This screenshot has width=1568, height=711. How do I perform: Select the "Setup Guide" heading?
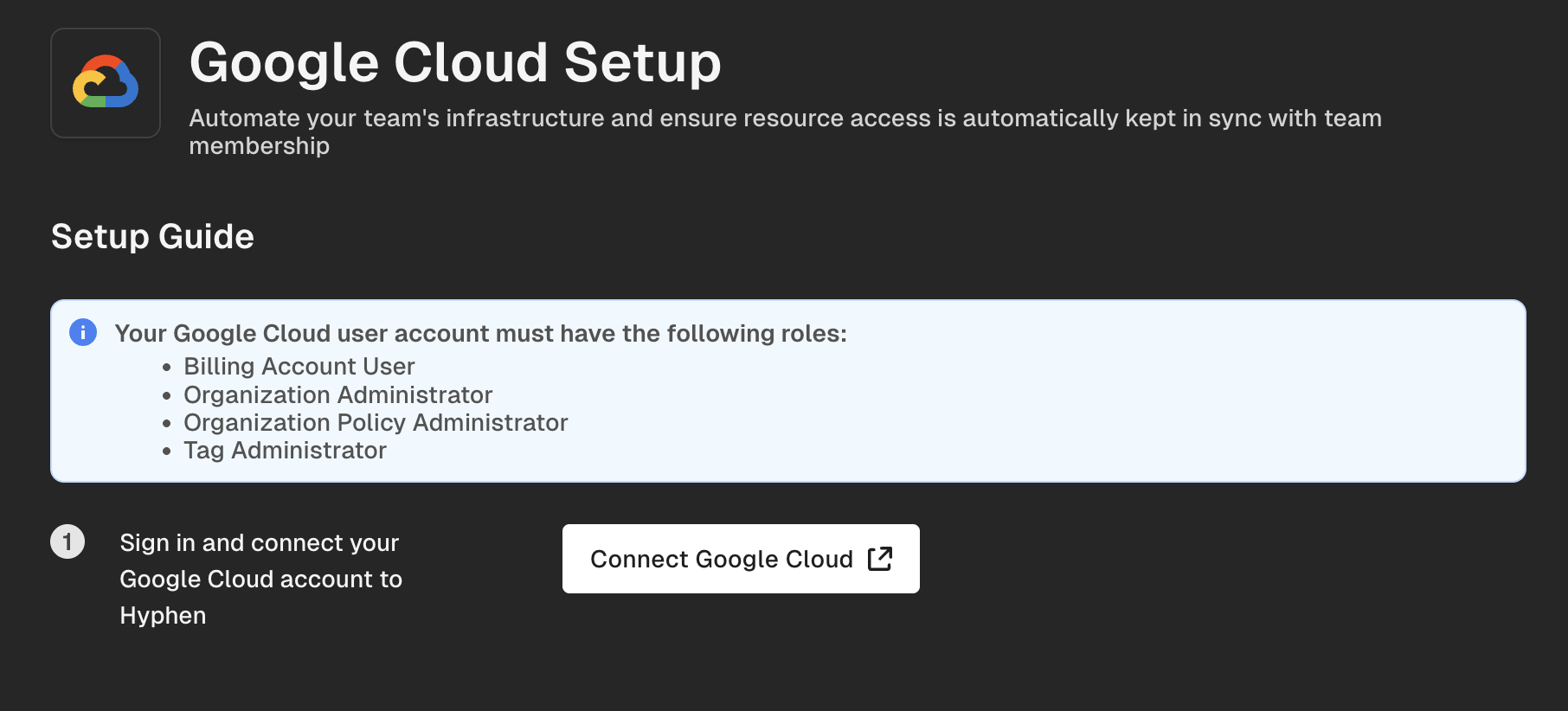[x=152, y=236]
